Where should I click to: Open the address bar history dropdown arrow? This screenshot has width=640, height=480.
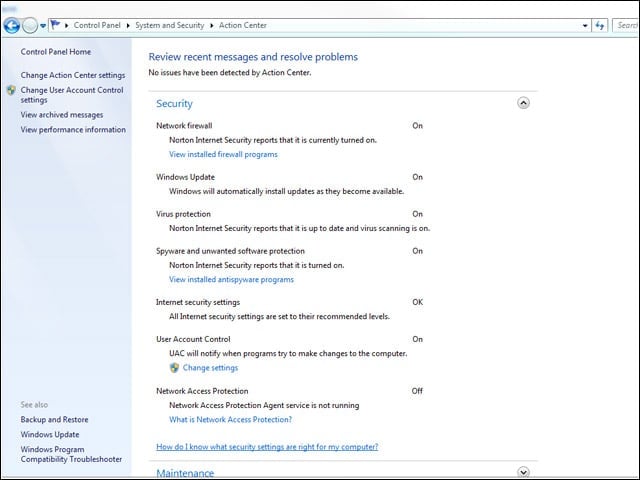(585, 25)
